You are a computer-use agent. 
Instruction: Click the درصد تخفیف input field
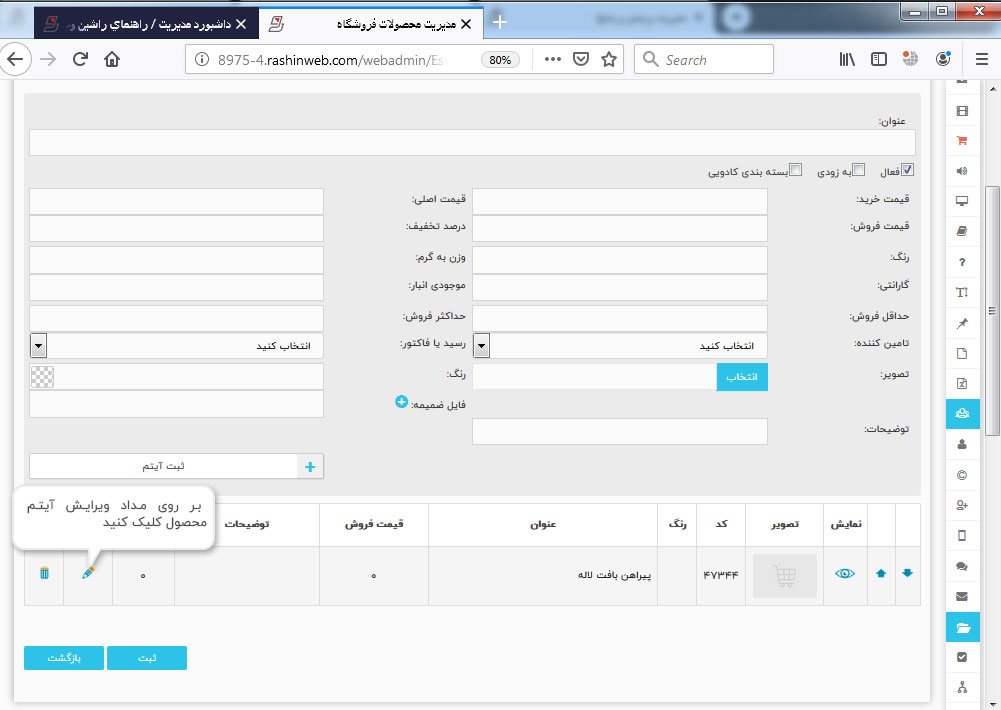click(177, 229)
